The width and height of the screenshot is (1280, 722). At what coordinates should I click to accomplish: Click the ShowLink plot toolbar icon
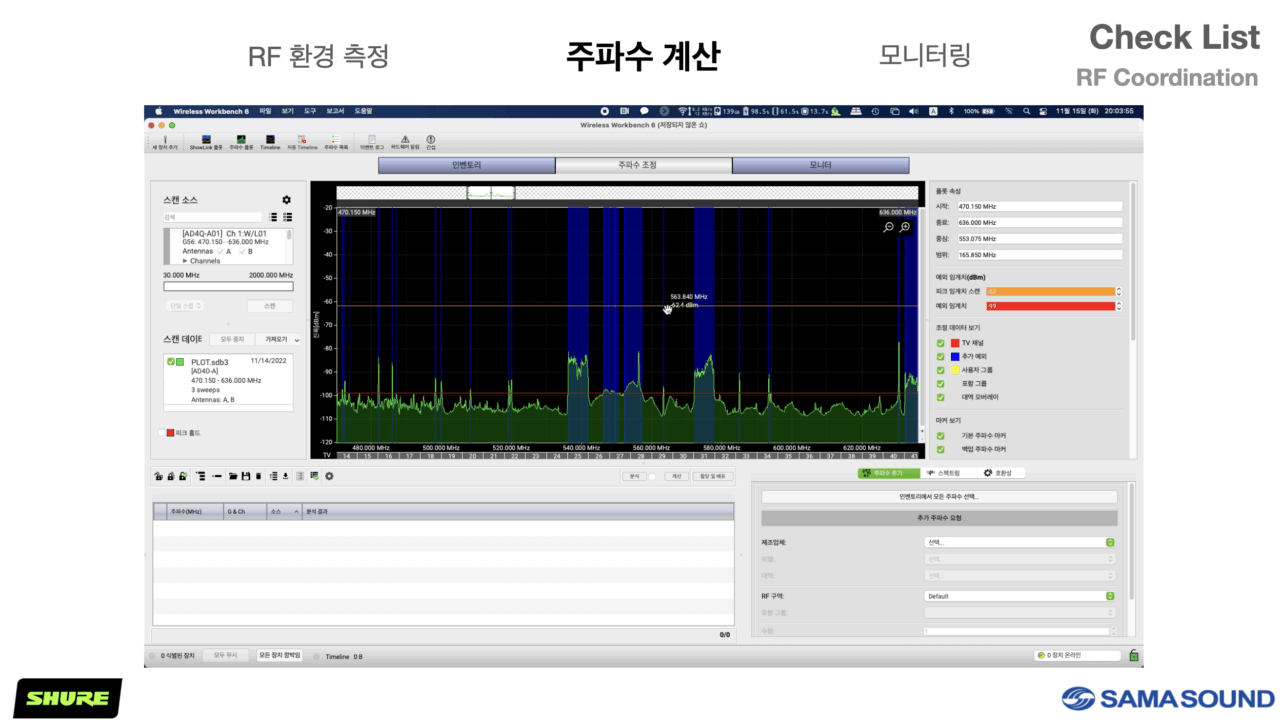coord(205,141)
